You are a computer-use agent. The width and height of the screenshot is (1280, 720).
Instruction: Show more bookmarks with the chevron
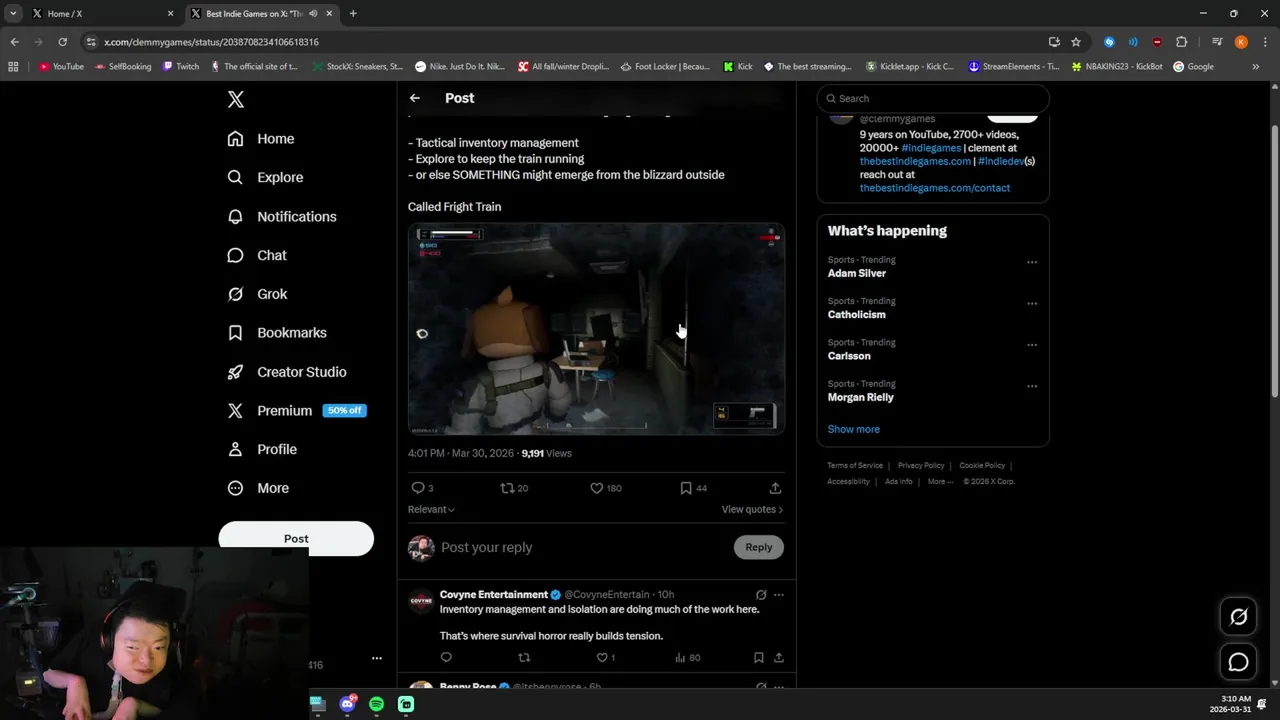point(1256,67)
